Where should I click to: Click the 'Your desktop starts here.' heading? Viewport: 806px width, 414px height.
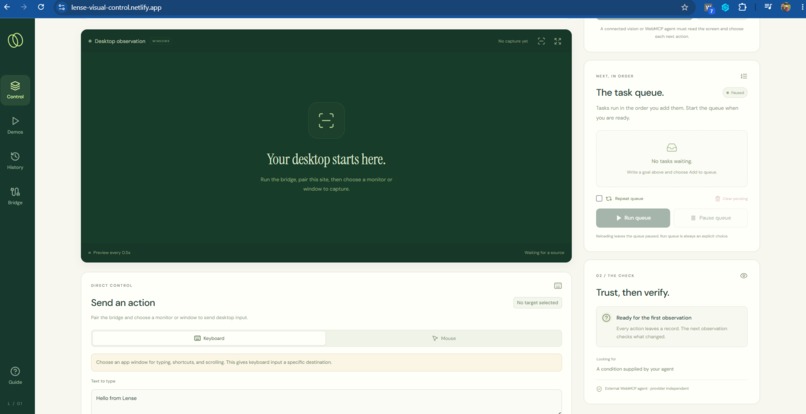coord(326,159)
